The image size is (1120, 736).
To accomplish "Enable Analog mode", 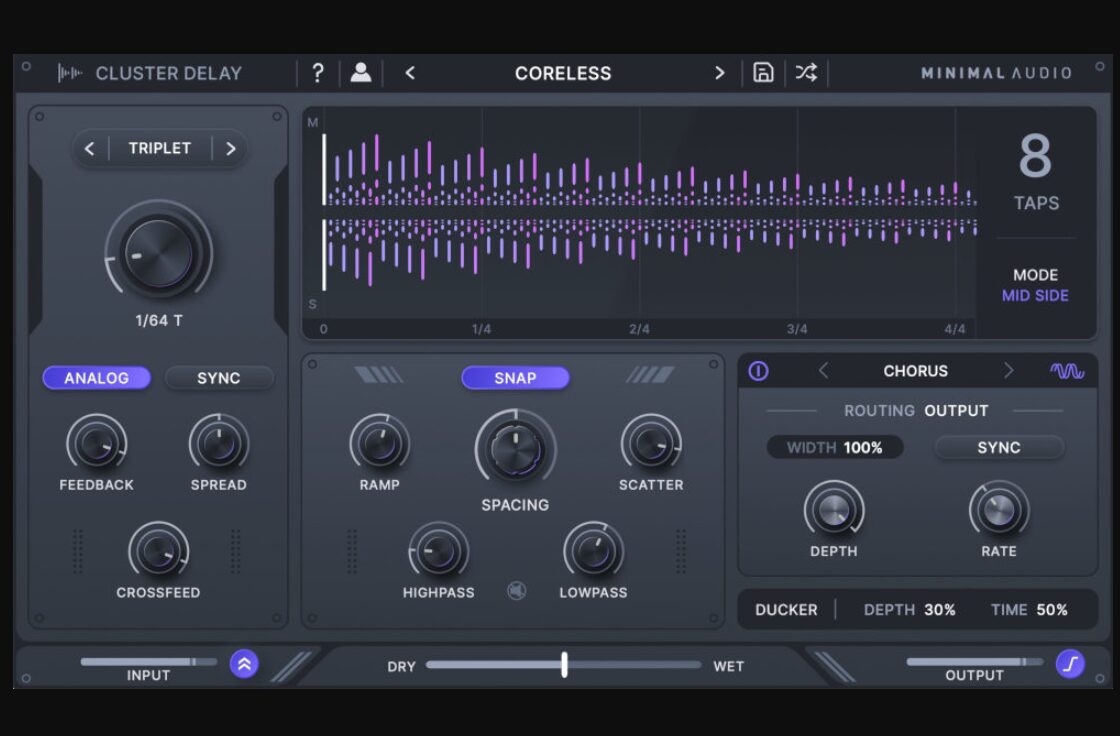I will [96, 378].
